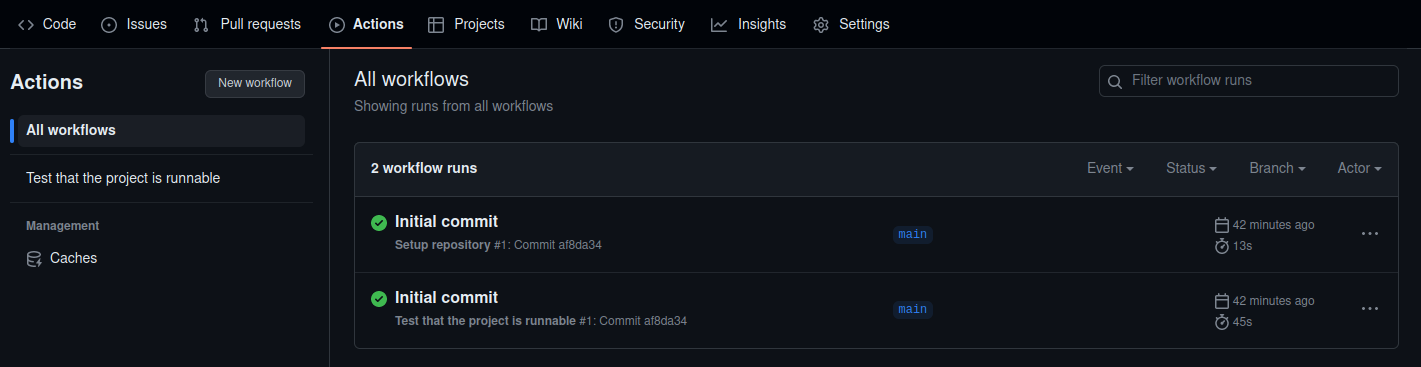
Task: Click the 'Management' section label
Action: pos(62,226)
